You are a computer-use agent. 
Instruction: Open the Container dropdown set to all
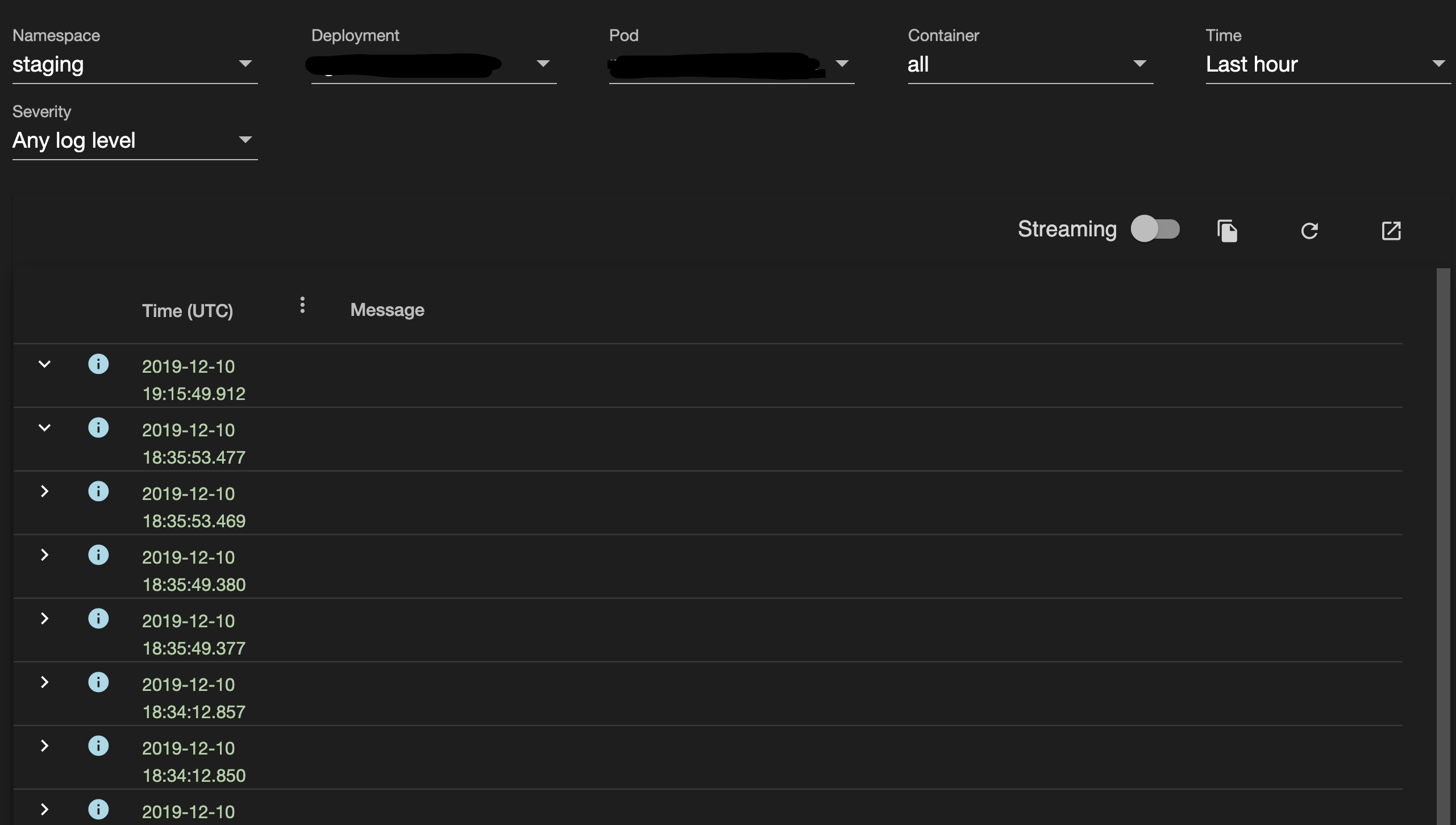1141,64
